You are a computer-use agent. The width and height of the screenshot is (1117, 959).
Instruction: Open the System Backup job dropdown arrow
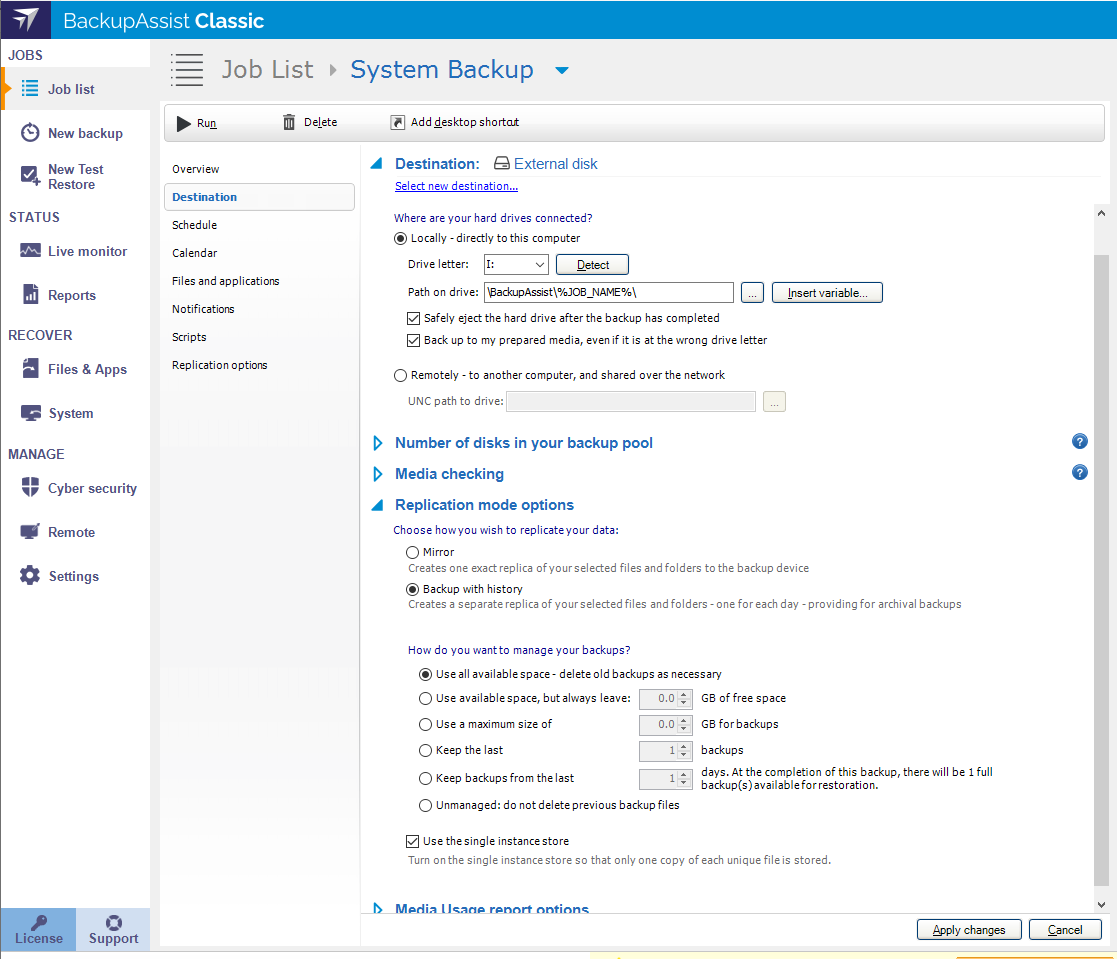pos(561,70)
